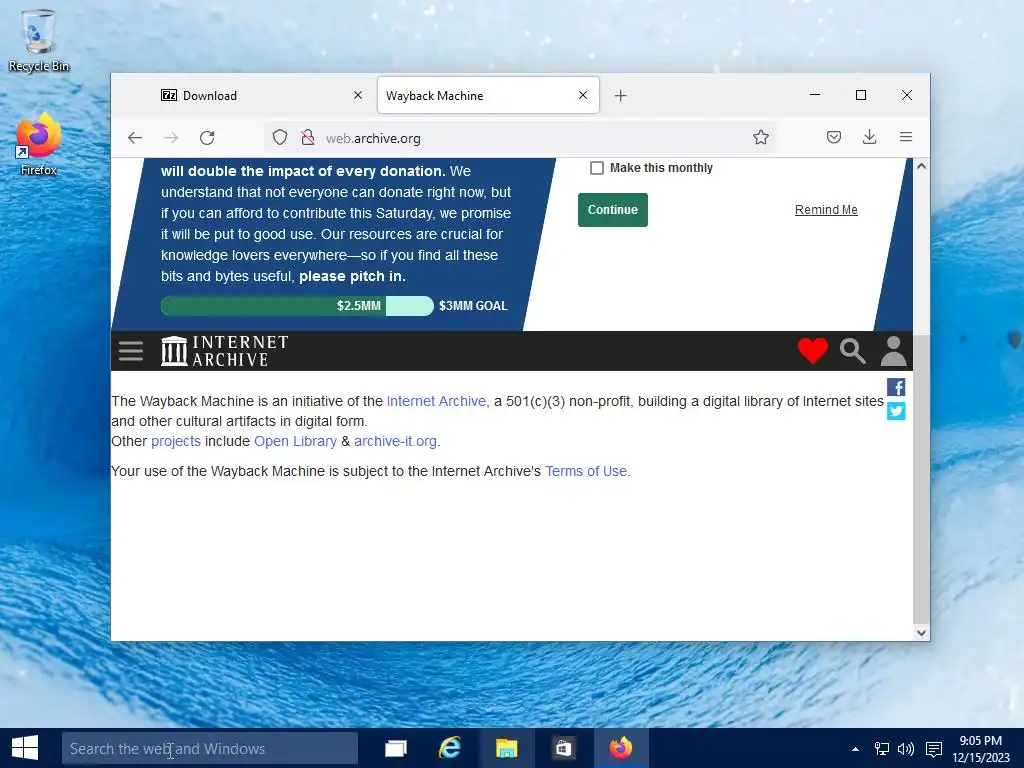Open the Store icon on the taskbar
Screen dimensions: 1024x768
[563, 748]
